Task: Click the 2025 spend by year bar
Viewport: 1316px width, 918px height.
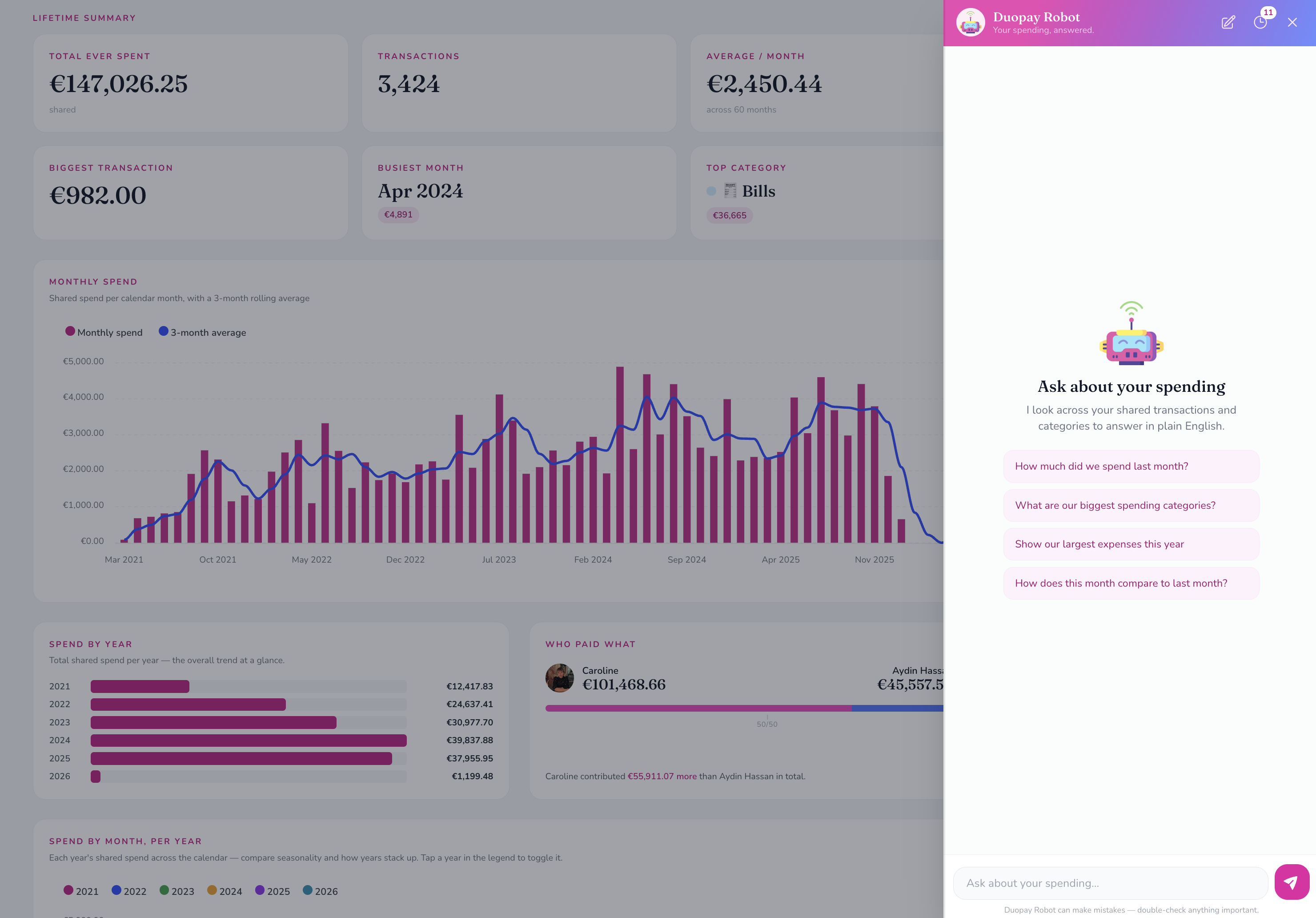Action: click(241, 759)
